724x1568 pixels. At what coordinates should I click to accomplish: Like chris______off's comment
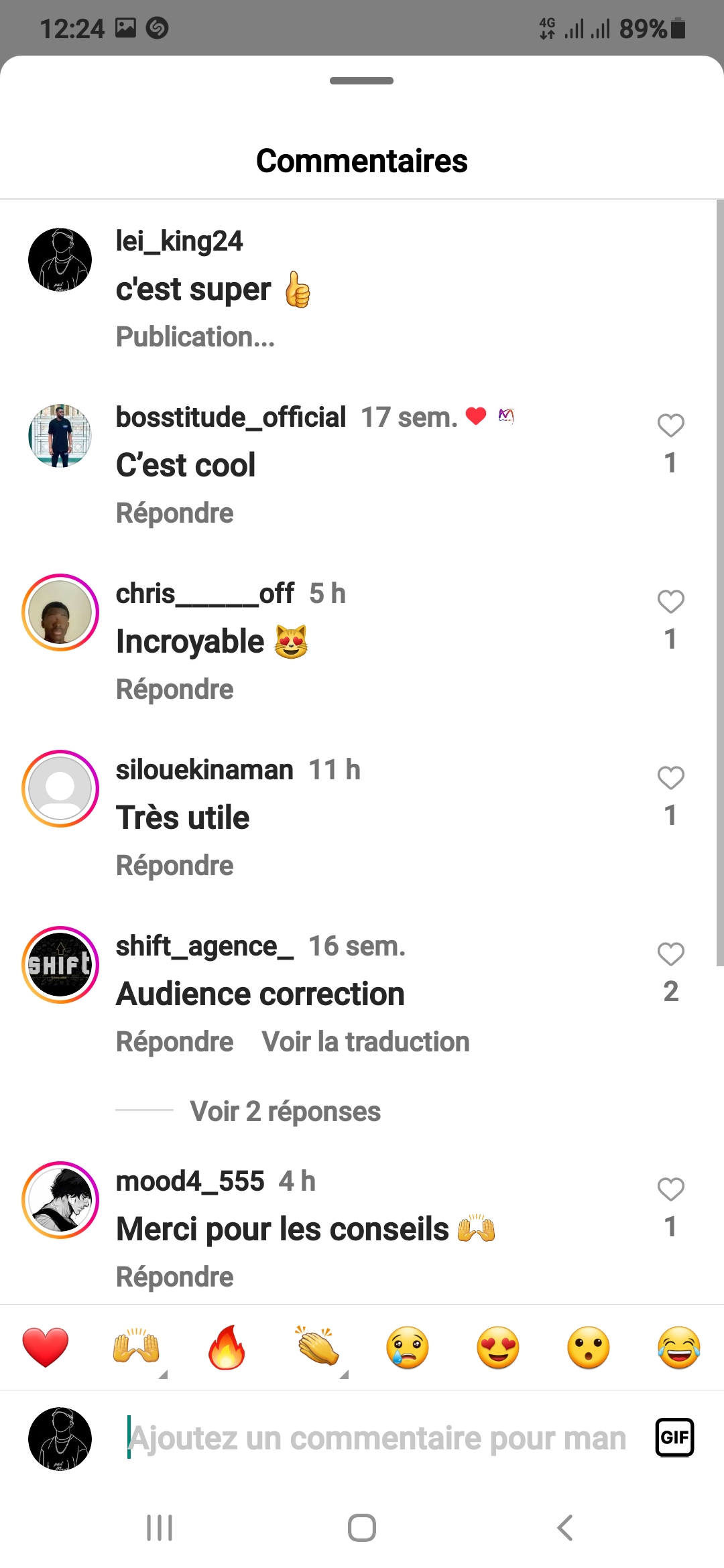(670, 602)
